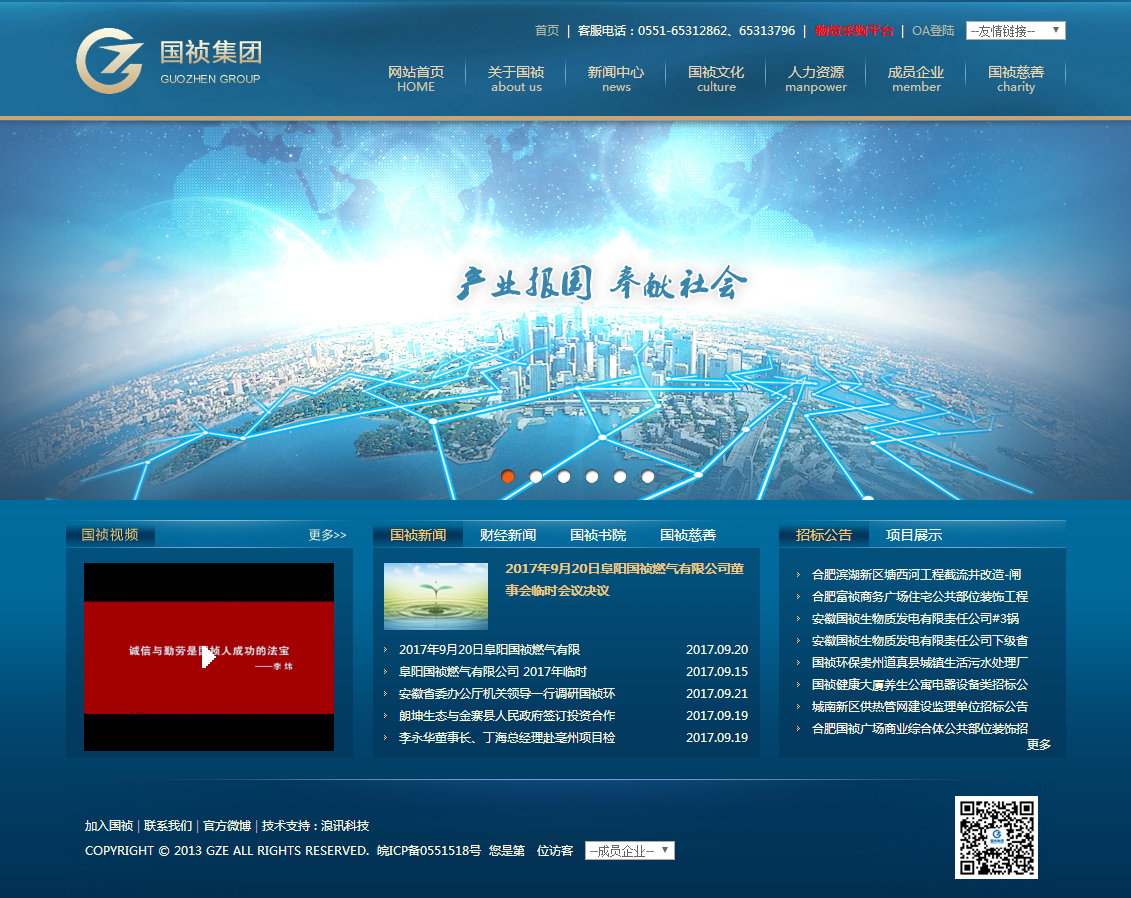Click the QR code image
This screenshot has width=1131, height=898.
coord(996,837)
